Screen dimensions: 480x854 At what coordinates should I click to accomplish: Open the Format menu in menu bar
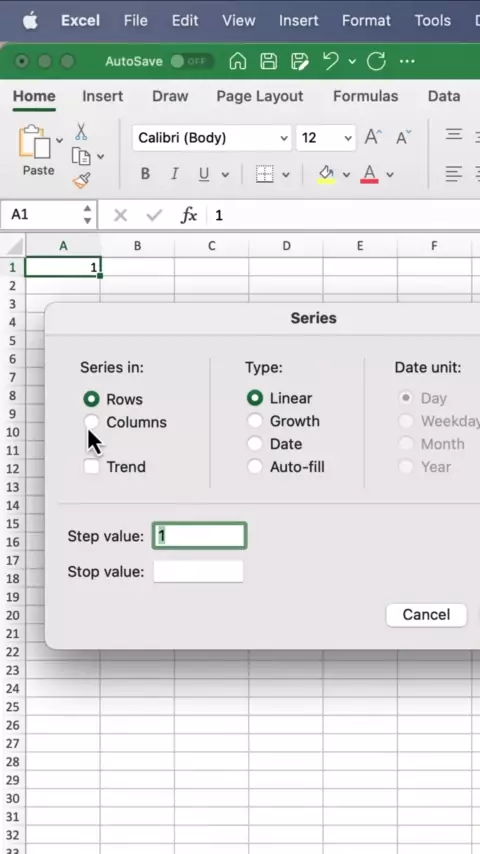(366, 21)
